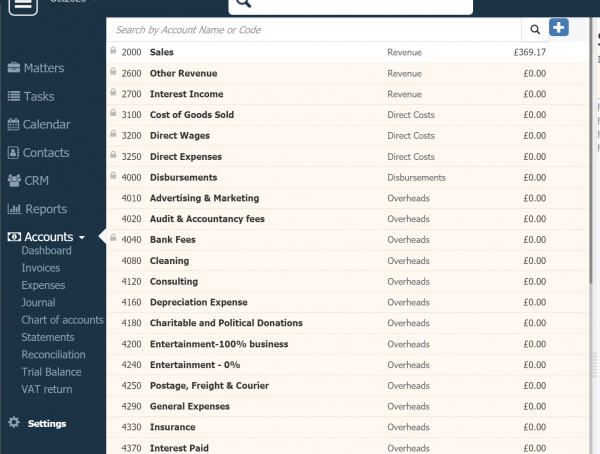Click Direct Costs label on Direct Wages row
600x454 pixels.
coord(411,136)
